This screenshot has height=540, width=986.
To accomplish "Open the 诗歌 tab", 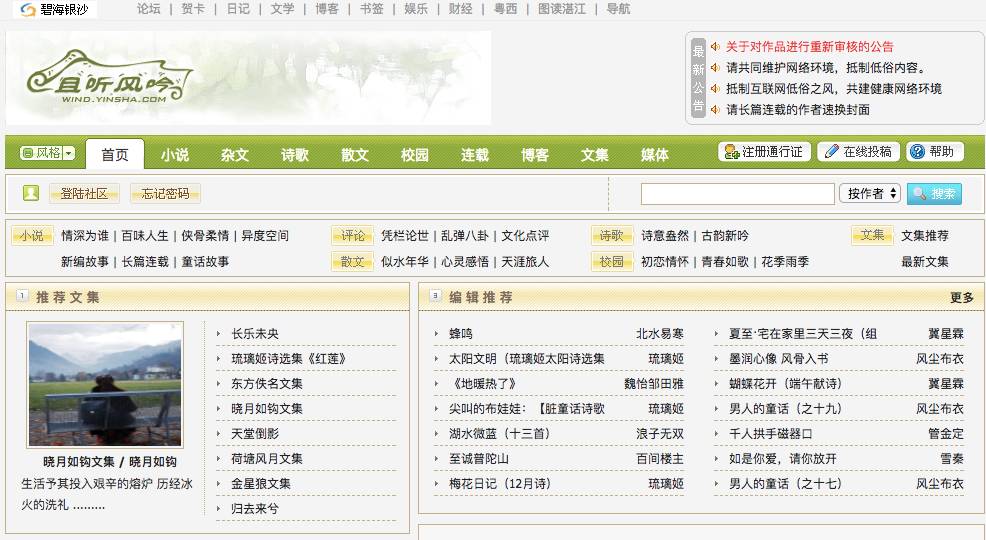I will pos(294,155).
